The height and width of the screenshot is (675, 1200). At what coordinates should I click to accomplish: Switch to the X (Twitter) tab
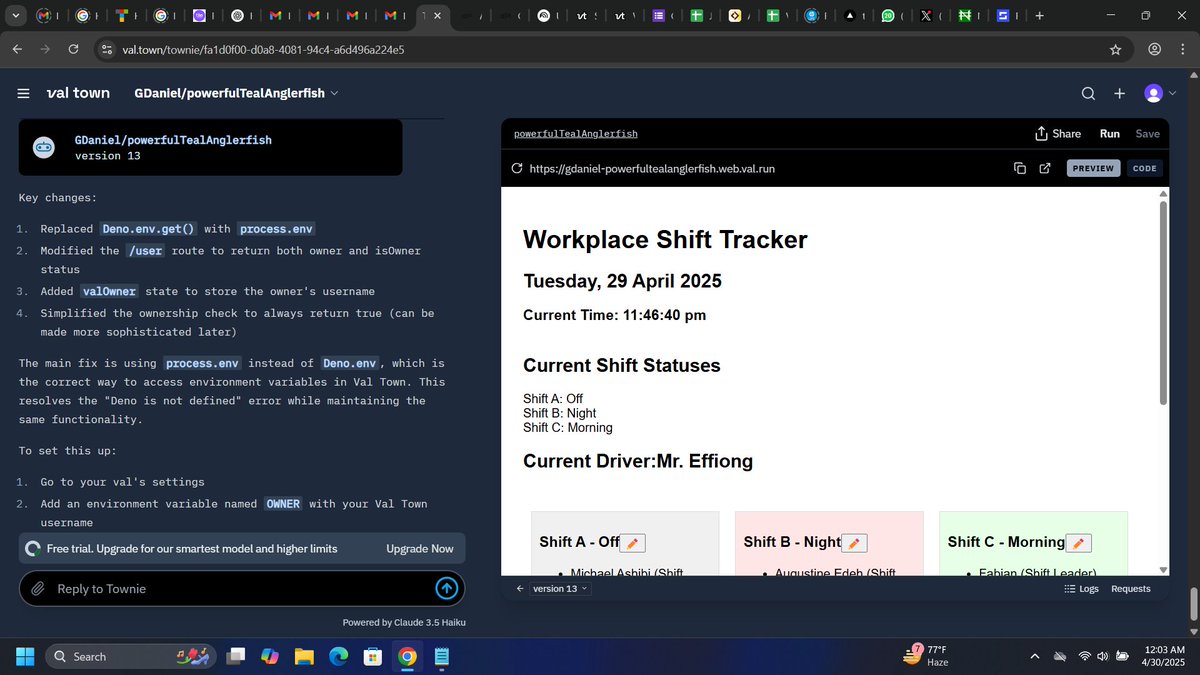(x=933, y=16)
